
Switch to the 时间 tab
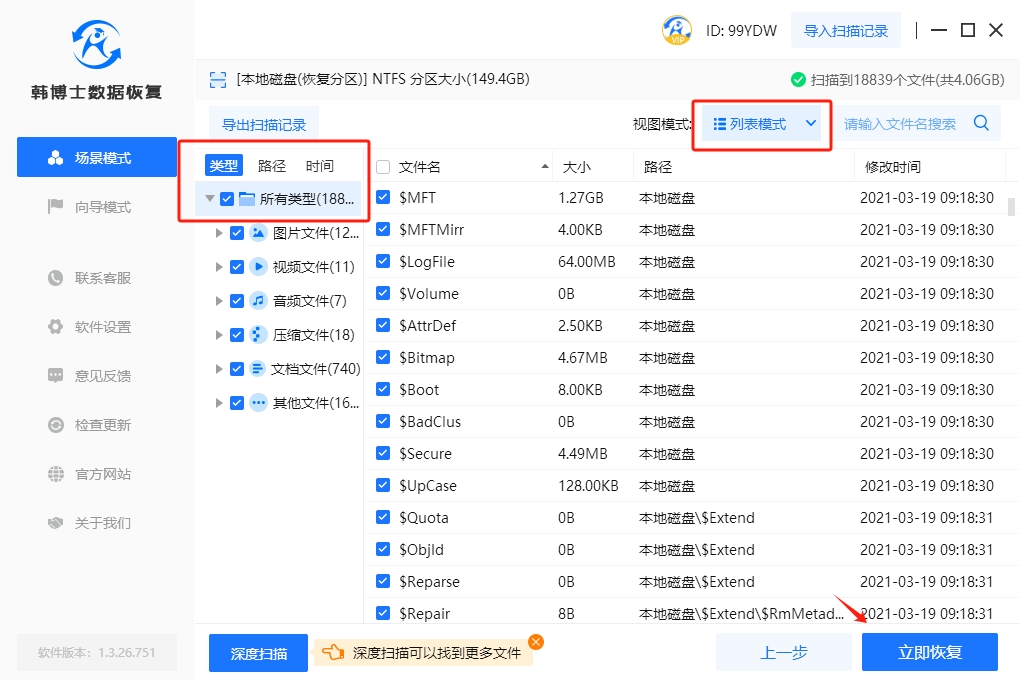320,166
